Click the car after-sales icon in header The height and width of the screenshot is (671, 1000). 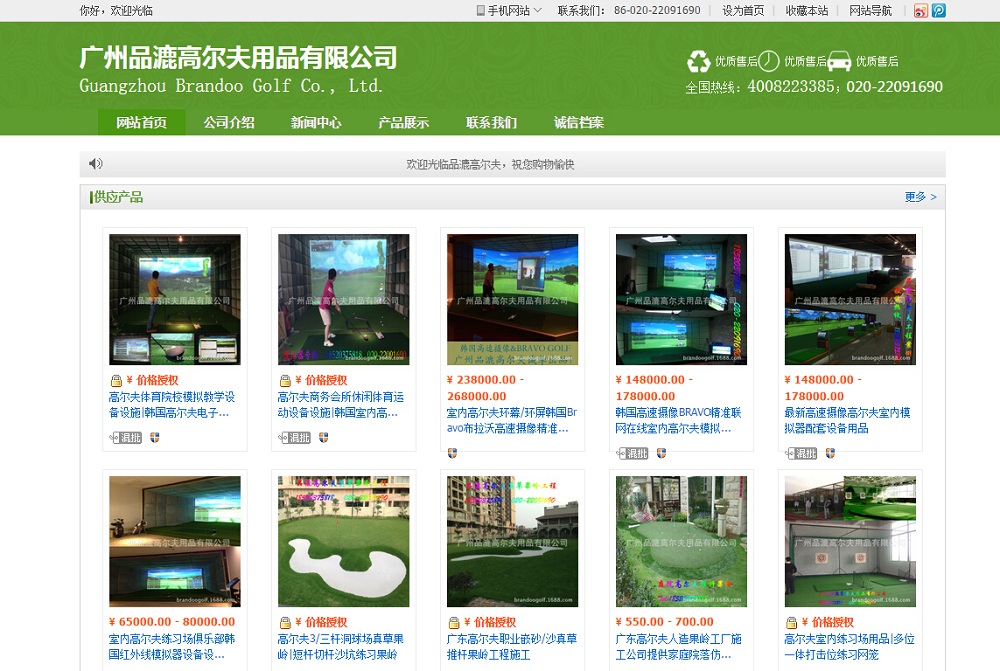[839, 61]
